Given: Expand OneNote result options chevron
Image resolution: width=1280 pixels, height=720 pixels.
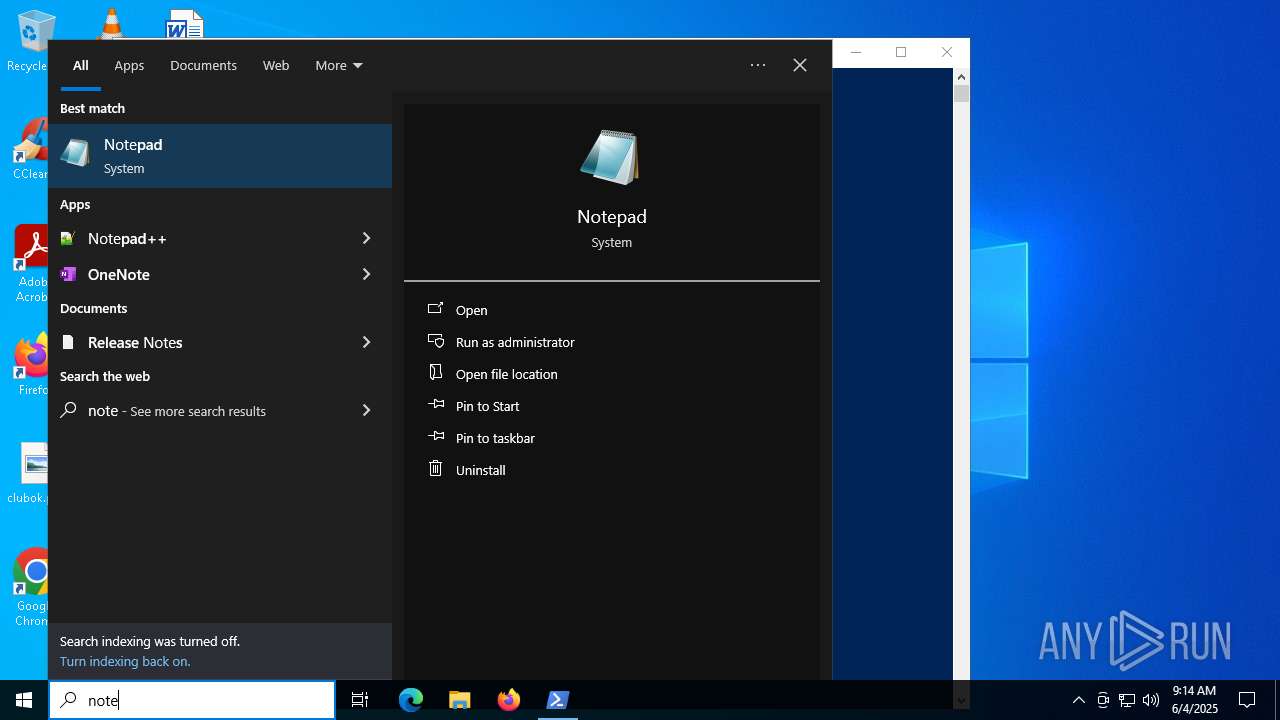Looking at the screenshot, I should 366,274.
